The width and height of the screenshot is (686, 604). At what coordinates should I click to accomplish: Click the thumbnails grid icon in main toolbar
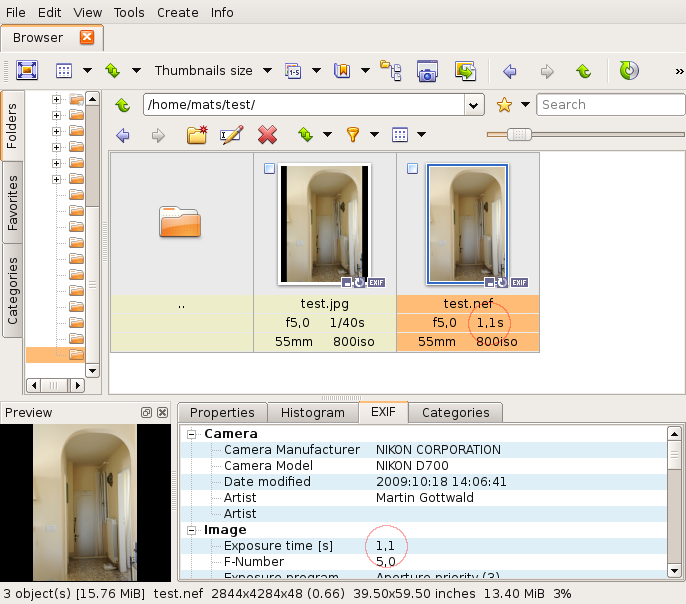click(x=64, y=70)
